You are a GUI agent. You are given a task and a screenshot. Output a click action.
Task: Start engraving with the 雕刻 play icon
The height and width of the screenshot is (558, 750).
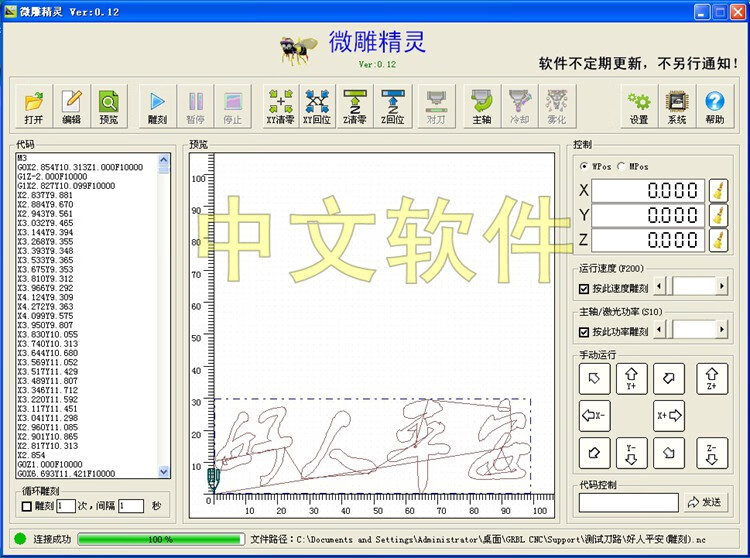157,106
